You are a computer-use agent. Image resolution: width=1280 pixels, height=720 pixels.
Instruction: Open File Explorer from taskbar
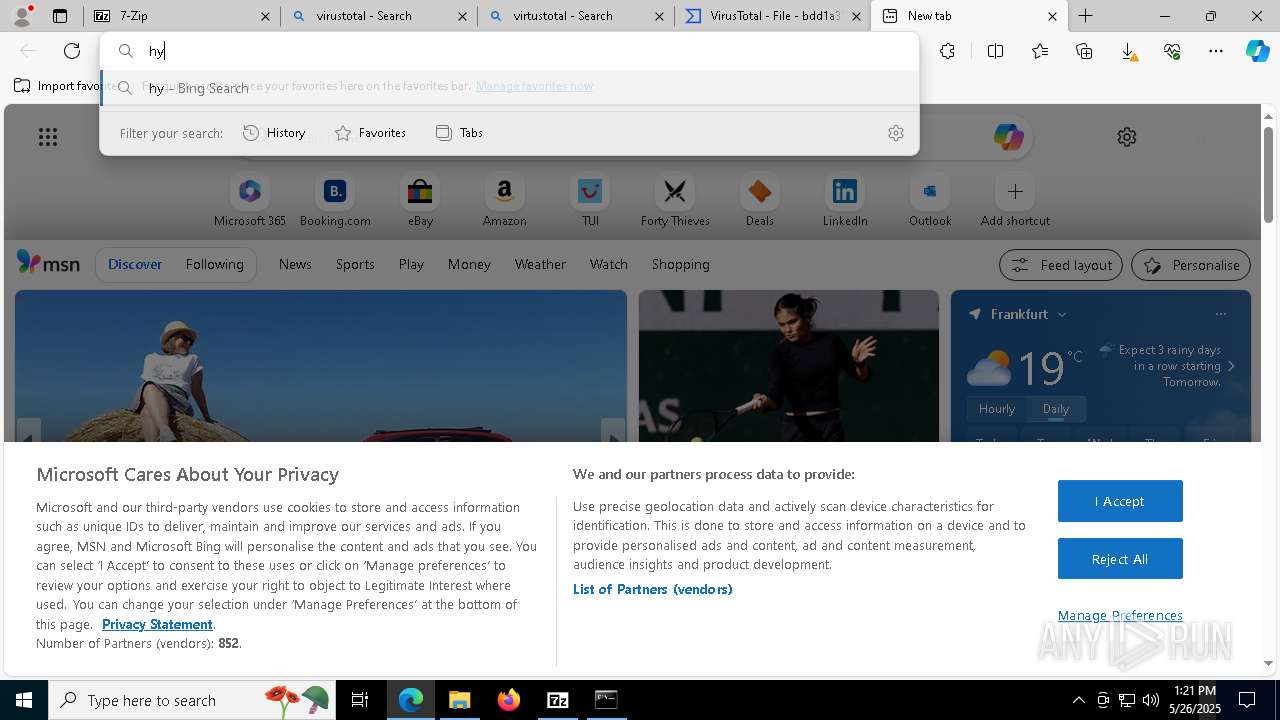point(459,700)
